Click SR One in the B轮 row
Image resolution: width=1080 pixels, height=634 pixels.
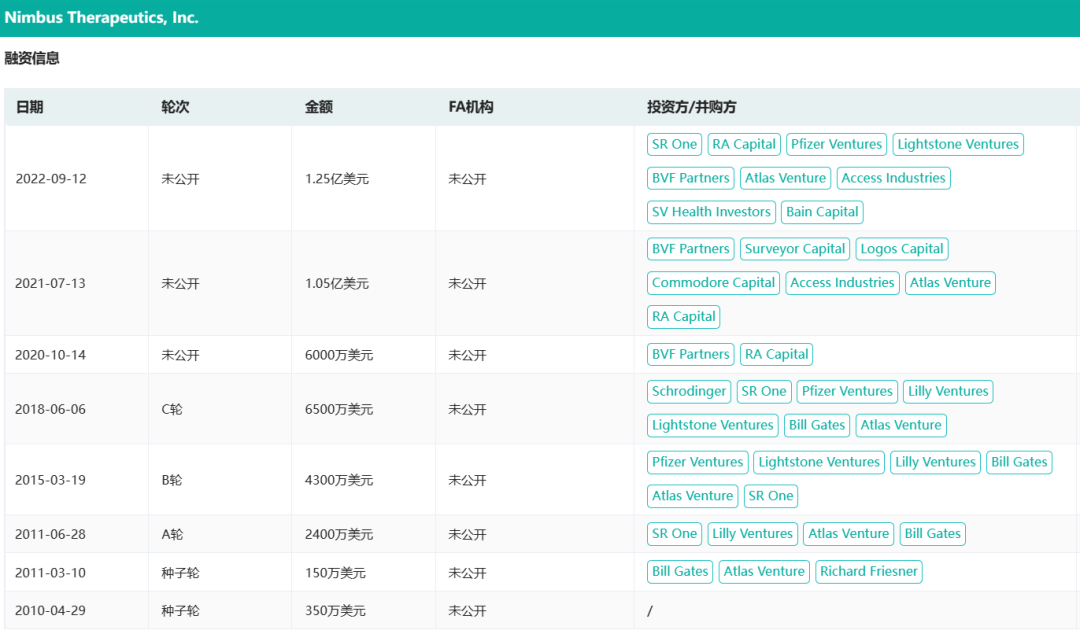770,496
